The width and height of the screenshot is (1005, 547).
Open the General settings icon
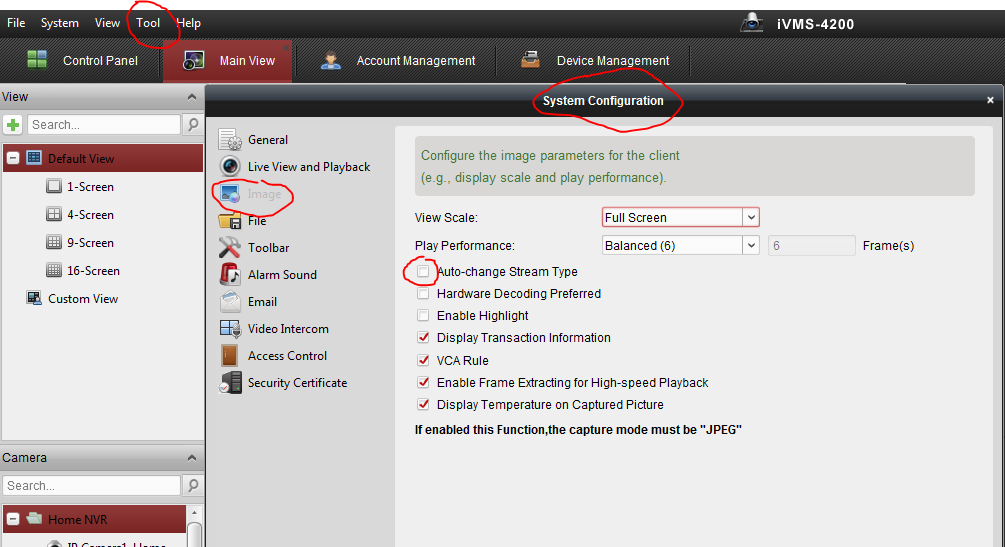pos(230,140)
